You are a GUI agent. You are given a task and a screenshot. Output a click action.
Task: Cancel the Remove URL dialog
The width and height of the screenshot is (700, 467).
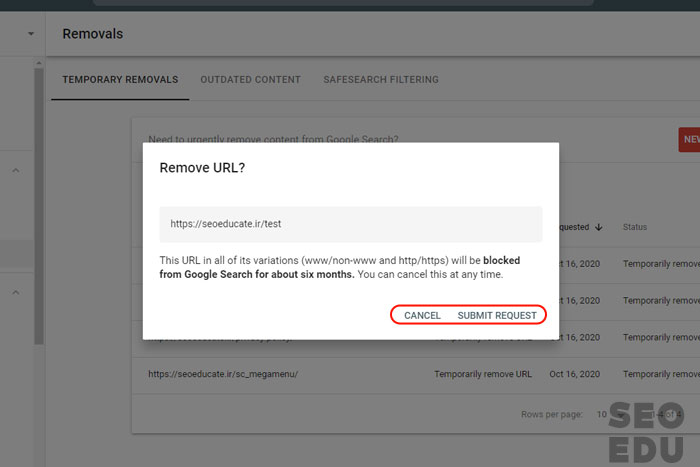(x=422, y=315)
